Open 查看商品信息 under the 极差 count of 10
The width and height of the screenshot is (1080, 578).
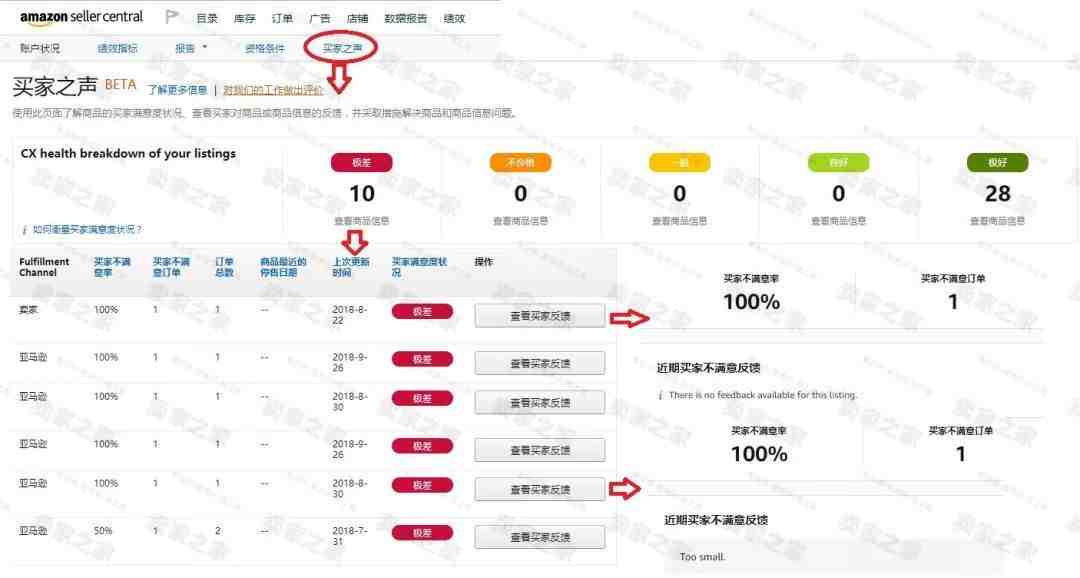(362, 221)
